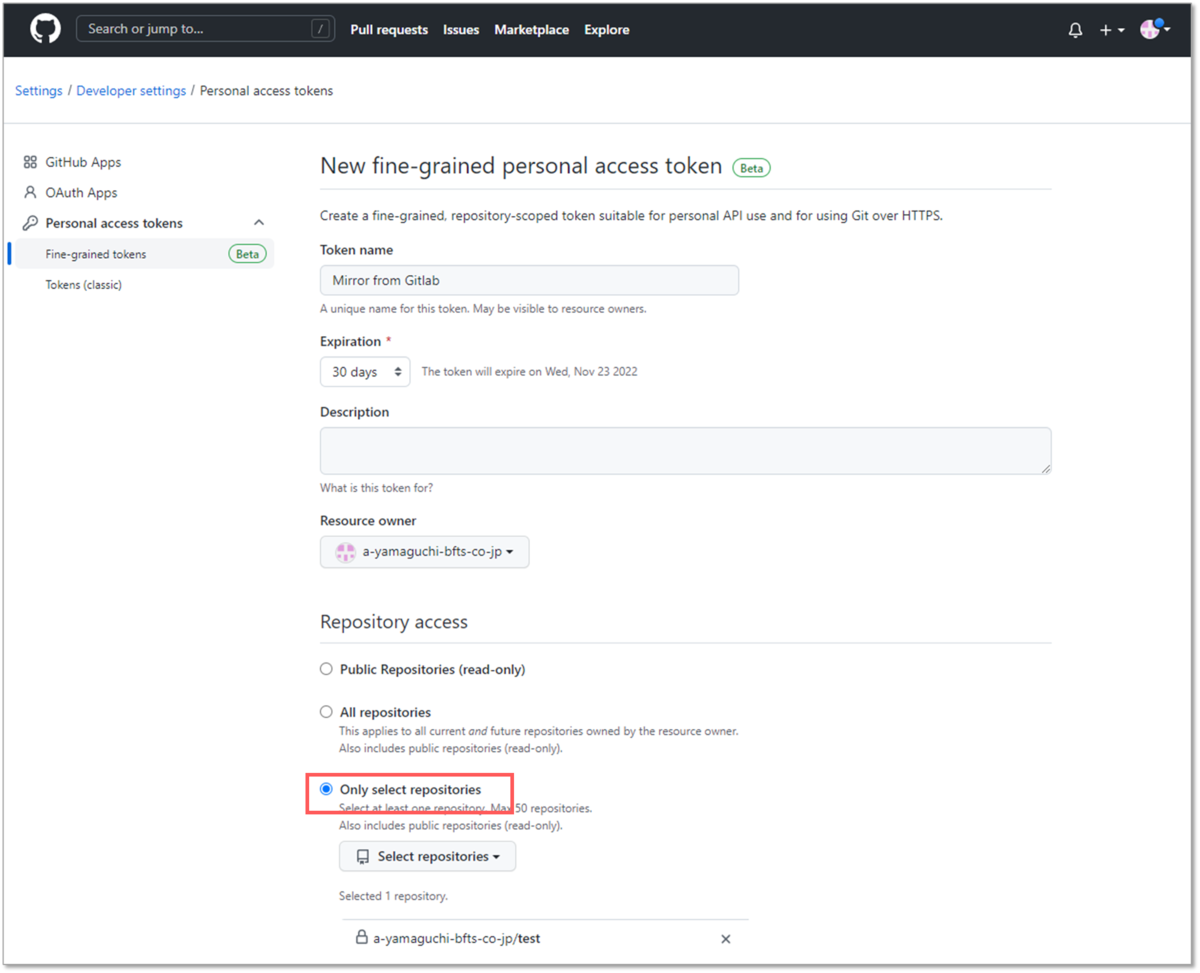1200x973 pixels.
Task: Select Public Repositories (read-only) radio button
Action: pos(326,669)
